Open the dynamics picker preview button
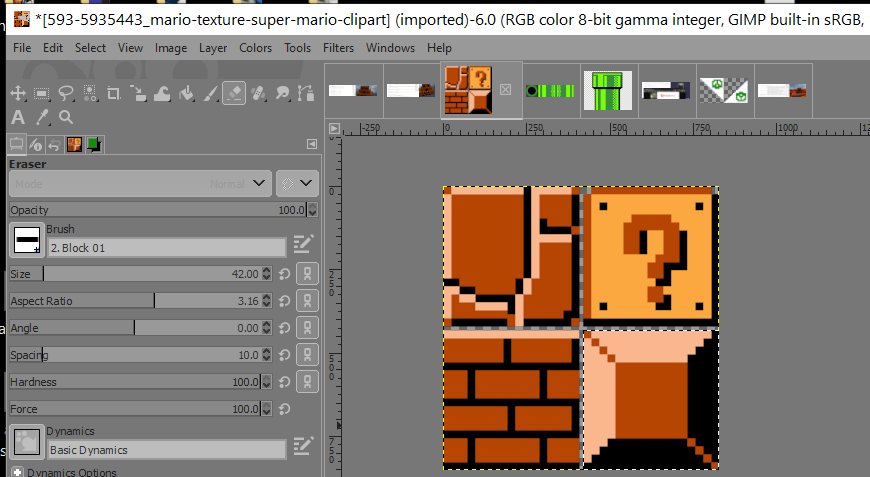870x477 pixels. [x=27, y=442]
